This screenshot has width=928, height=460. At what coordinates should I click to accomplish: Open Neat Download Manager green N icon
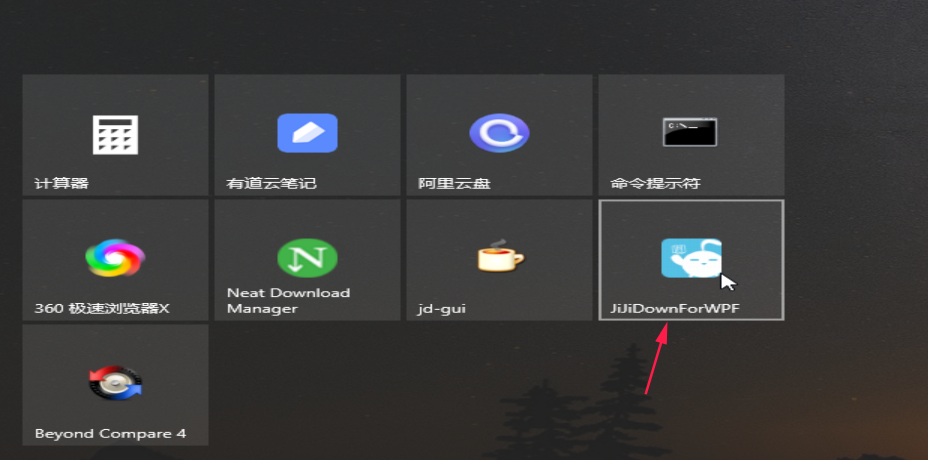tap(307, 258)
